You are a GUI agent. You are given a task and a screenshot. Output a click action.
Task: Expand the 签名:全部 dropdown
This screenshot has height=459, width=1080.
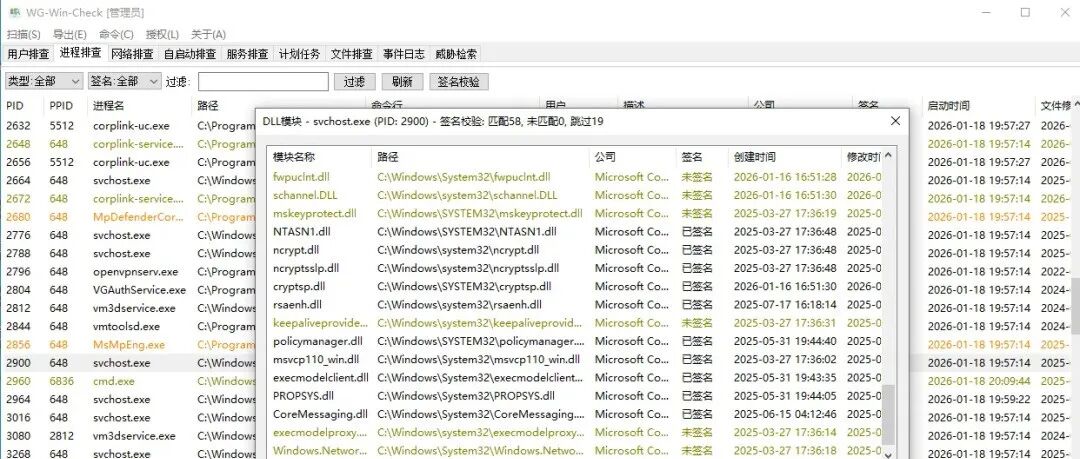coord(125,81)
